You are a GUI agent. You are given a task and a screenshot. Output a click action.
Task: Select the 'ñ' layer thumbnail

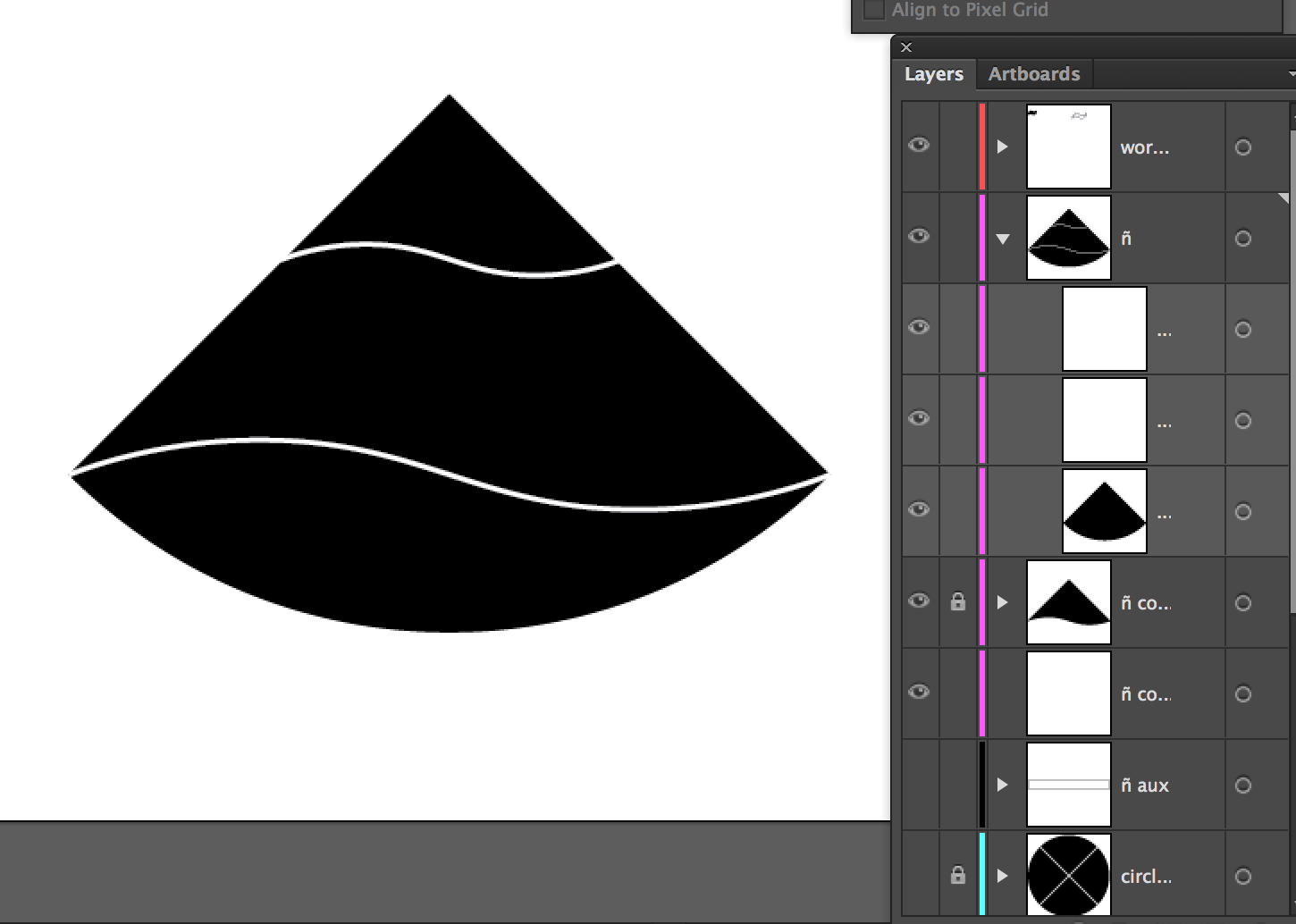[x=1069, y=238]
